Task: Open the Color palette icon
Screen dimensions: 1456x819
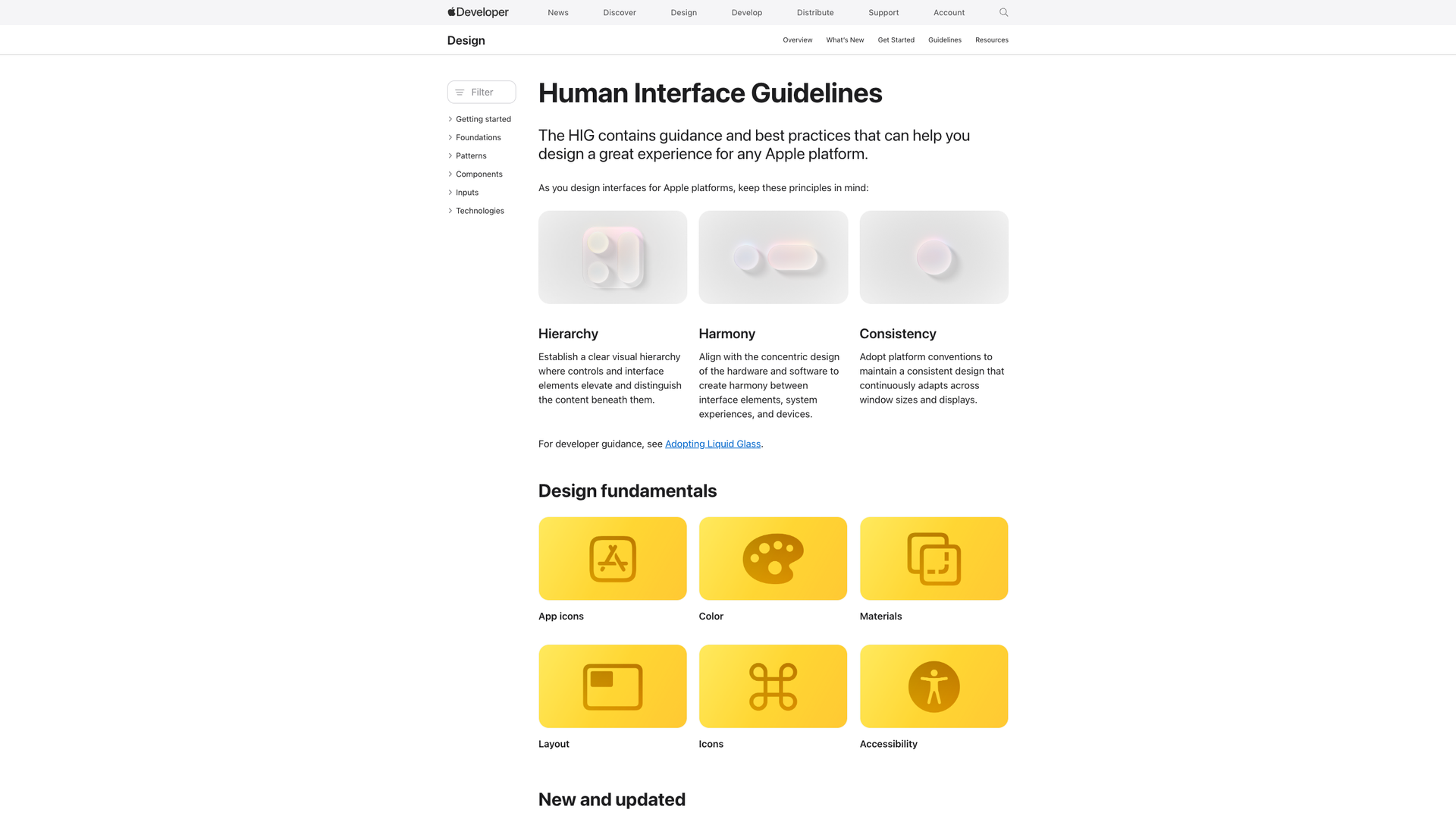Action: coord(773,558)
